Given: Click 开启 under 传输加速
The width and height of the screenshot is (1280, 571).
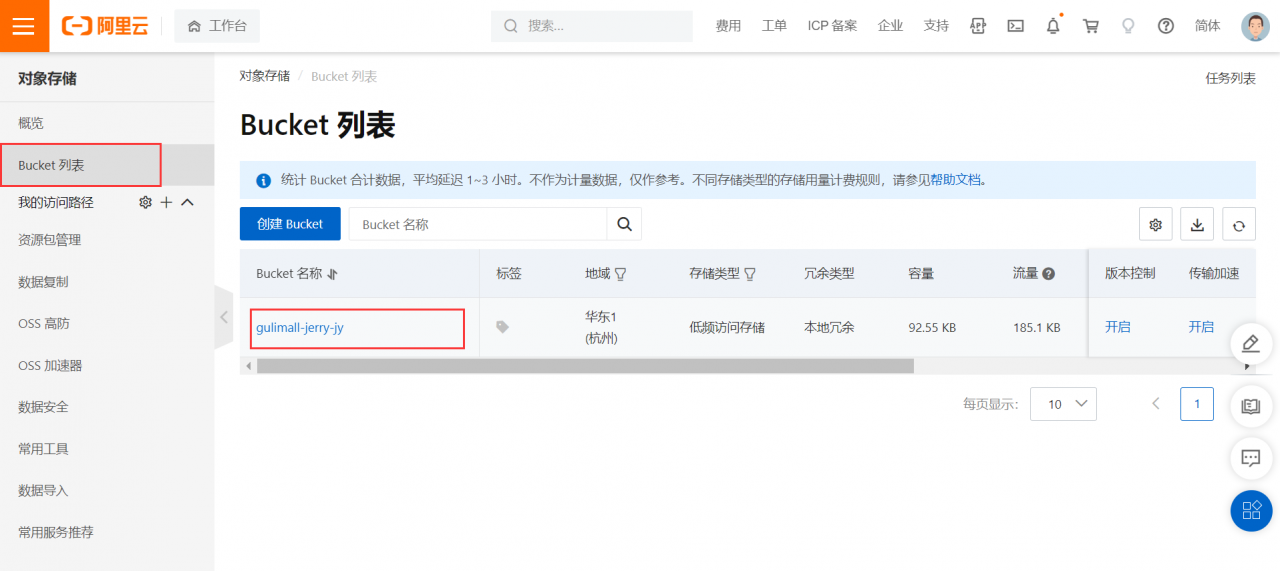Looking at the screenshot, I should click(x=1201, y=327).
